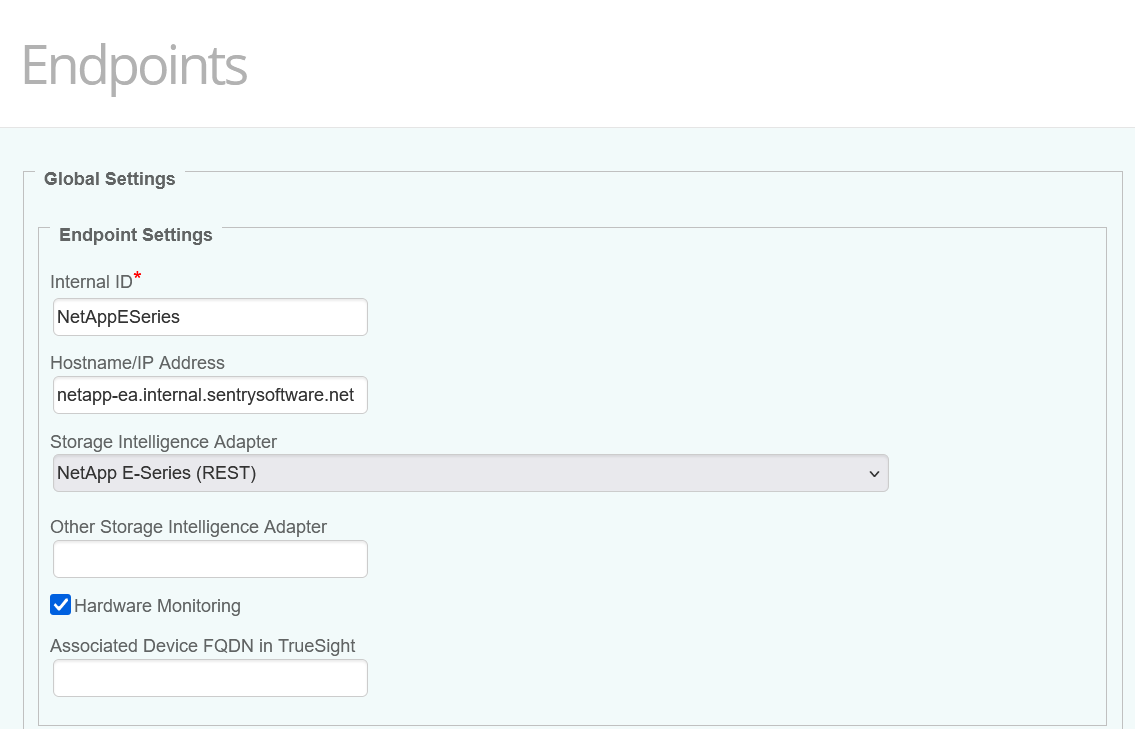Click the Hostname/IP Address input box
Screen dimensions: 1135x729
point(210,394)
